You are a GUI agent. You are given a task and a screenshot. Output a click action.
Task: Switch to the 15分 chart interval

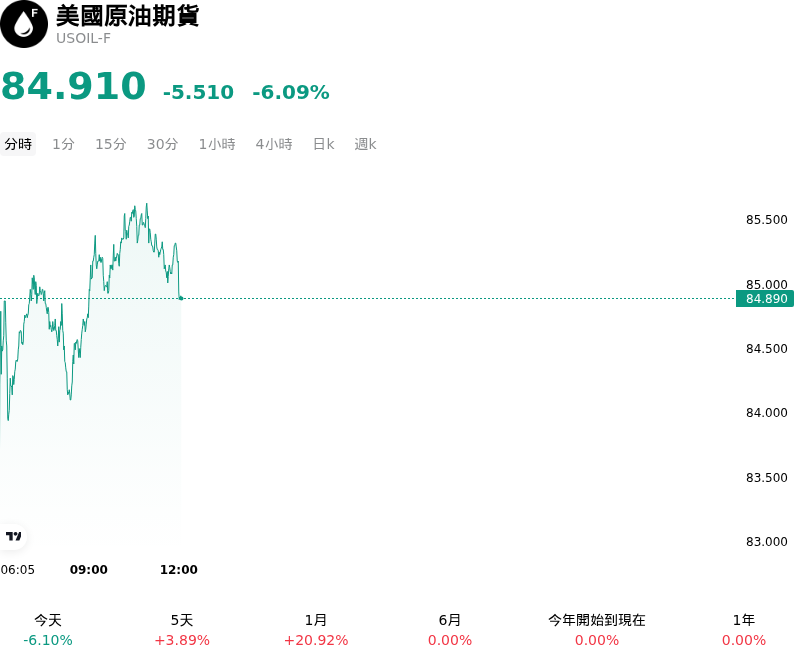click(x=111, y=144)
